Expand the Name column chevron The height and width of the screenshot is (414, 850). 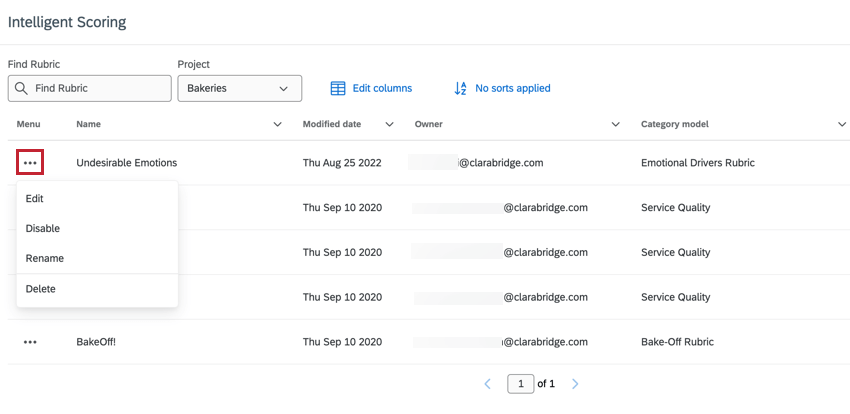tap(278, 125)
